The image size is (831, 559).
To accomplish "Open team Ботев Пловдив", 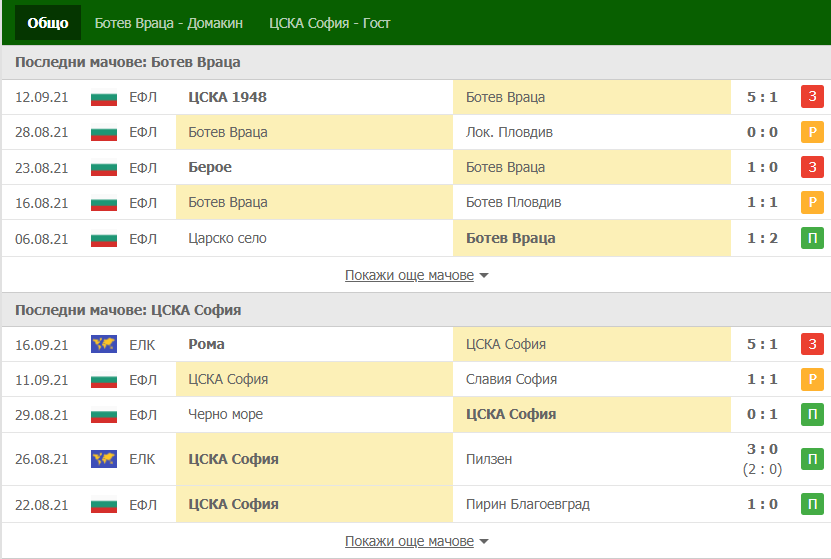I will 514,202.
